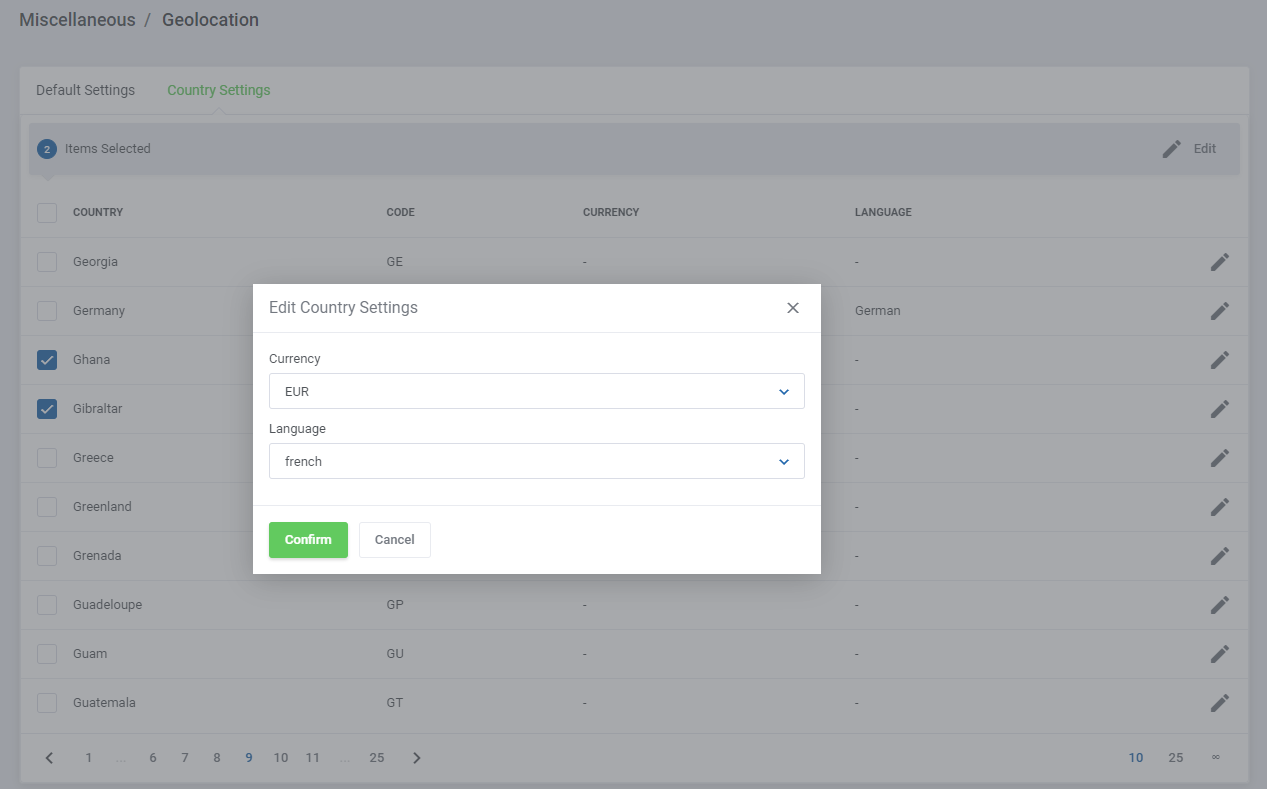Viewport: 1267px width, 789px height.
Task: Click the Confirm button
Action: [308, 540]
